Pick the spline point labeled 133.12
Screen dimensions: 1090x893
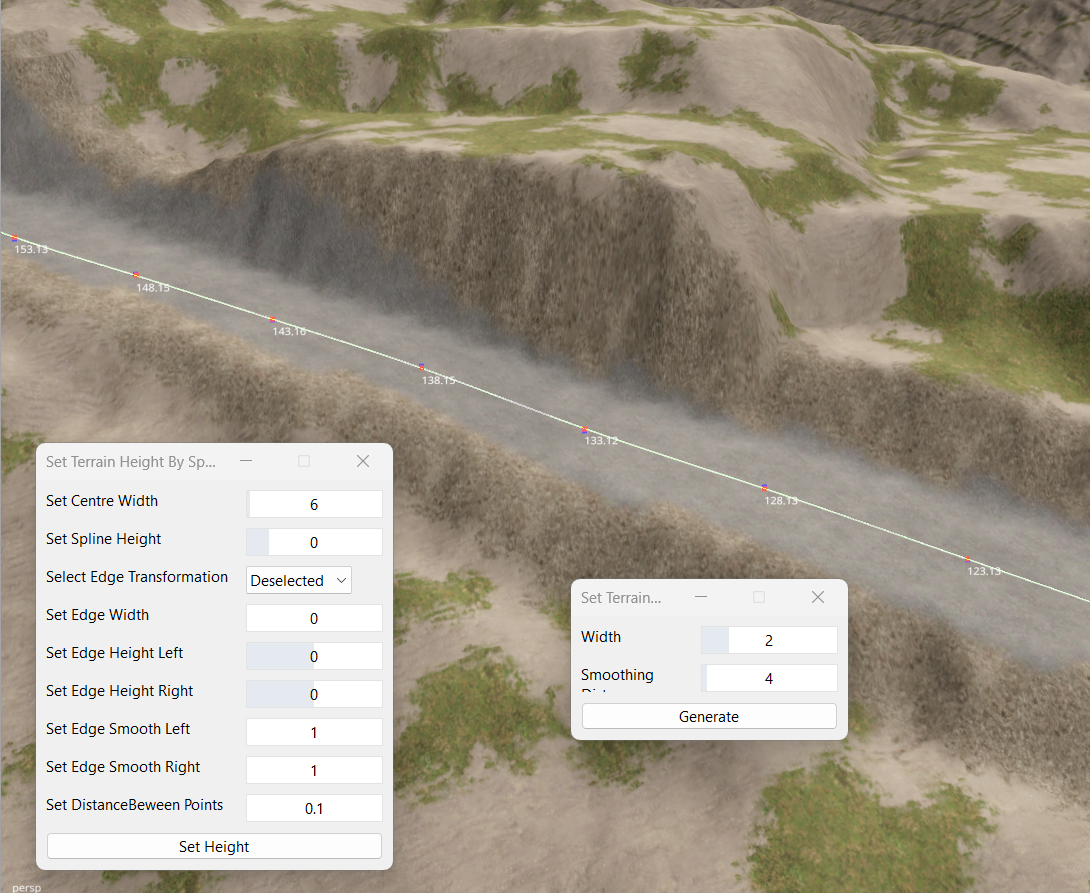(585, 429)
